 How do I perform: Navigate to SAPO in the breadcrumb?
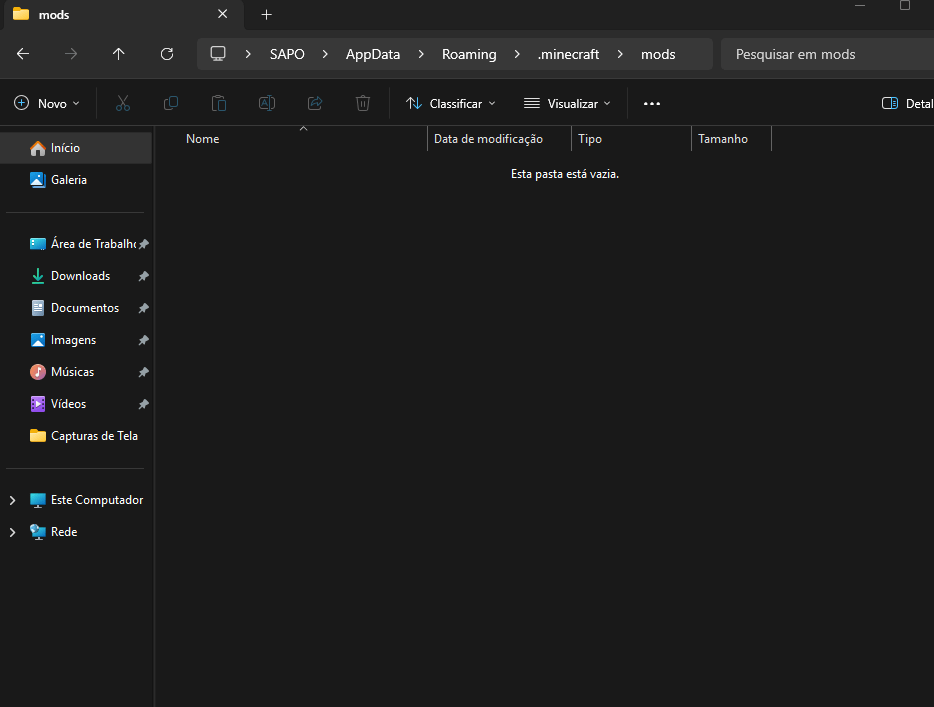coord(287,54)
